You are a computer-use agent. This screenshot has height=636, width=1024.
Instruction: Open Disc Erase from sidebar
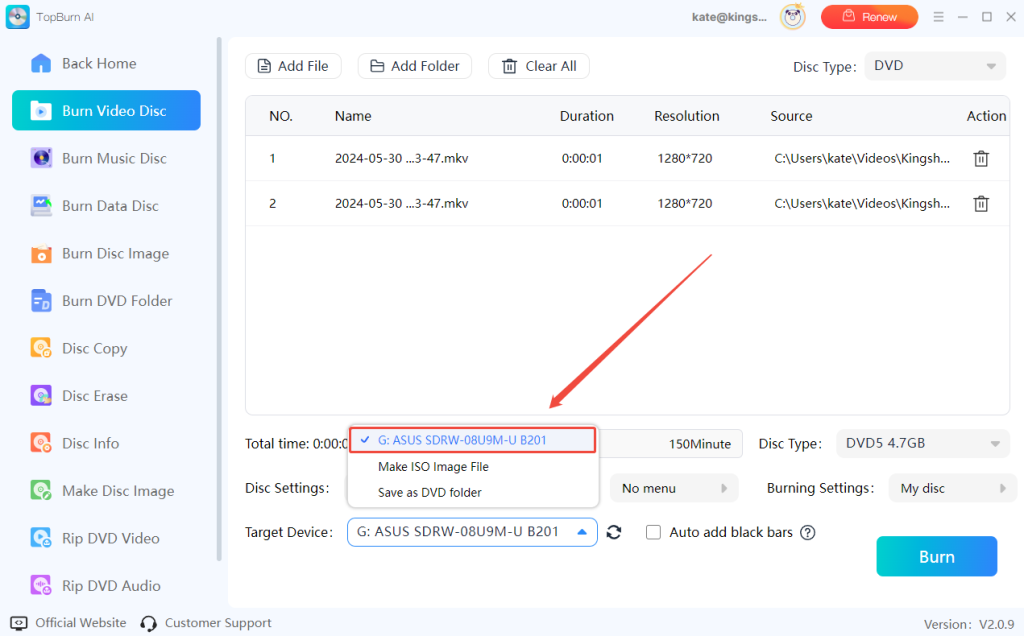(x=94, y=396)
